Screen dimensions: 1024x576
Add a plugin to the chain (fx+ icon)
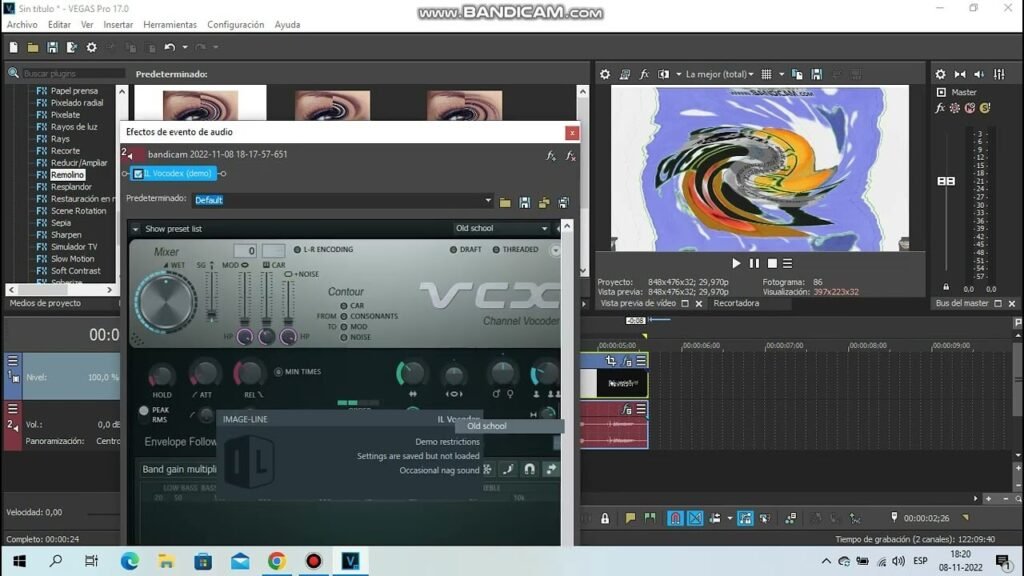(551, 155)
